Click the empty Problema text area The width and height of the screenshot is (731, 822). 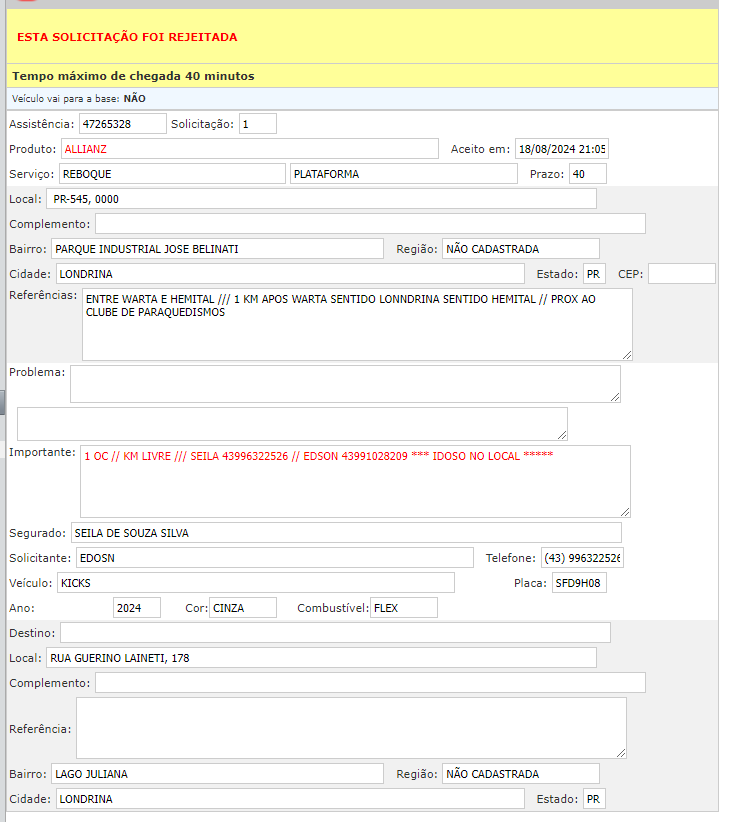coord(344,383)
